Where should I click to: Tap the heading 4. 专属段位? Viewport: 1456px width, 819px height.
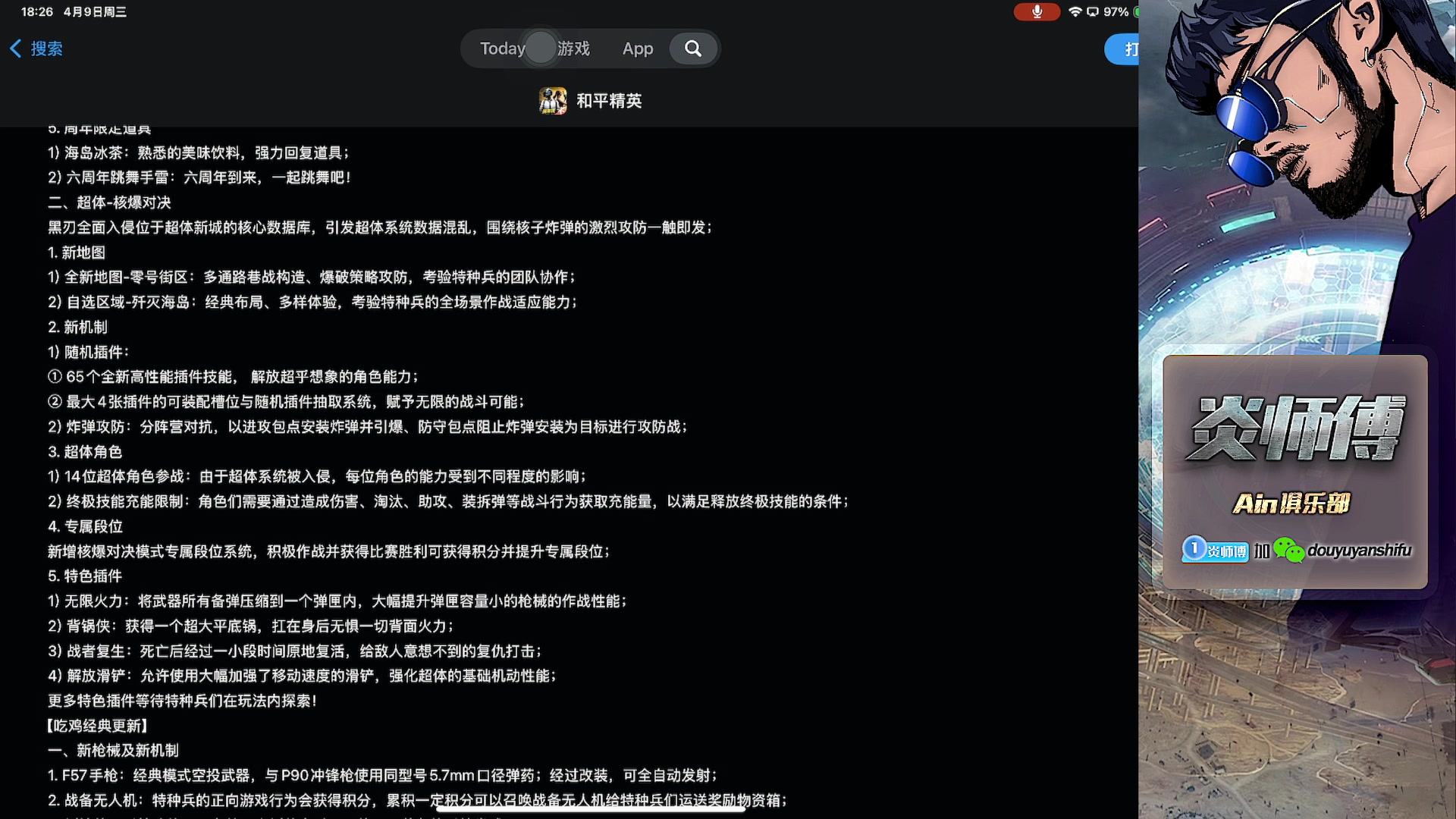[x=85, y=527]
